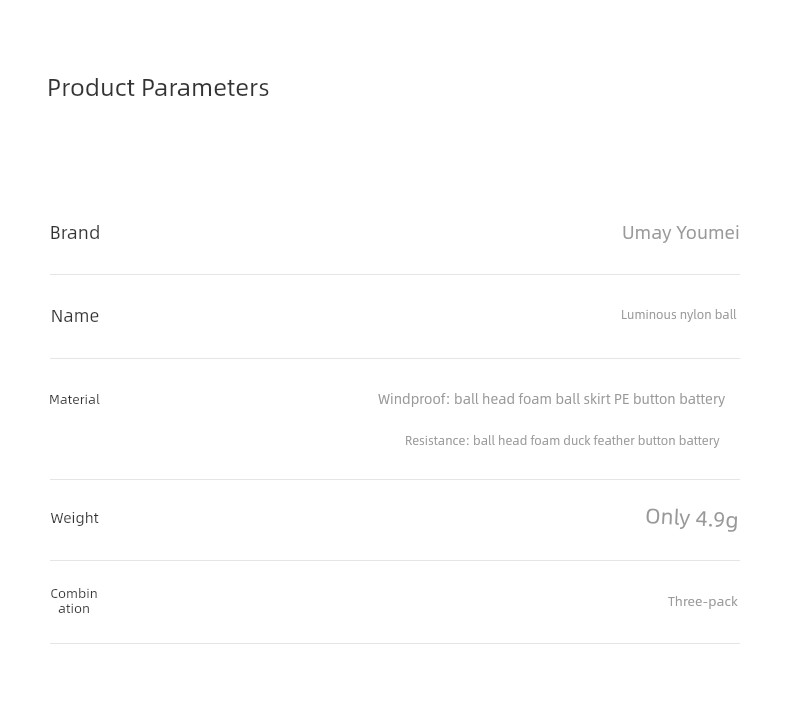Click the Luminous nylon ball value
Screen dimensions: 790x713
[679, 315]
